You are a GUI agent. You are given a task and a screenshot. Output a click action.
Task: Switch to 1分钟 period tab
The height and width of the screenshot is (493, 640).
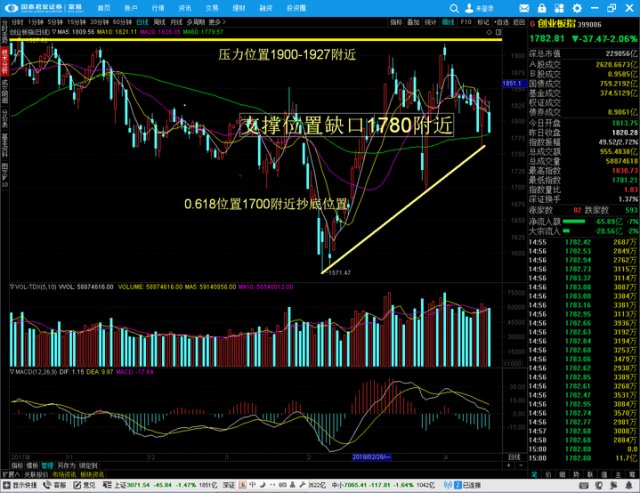tap(36, 22)
